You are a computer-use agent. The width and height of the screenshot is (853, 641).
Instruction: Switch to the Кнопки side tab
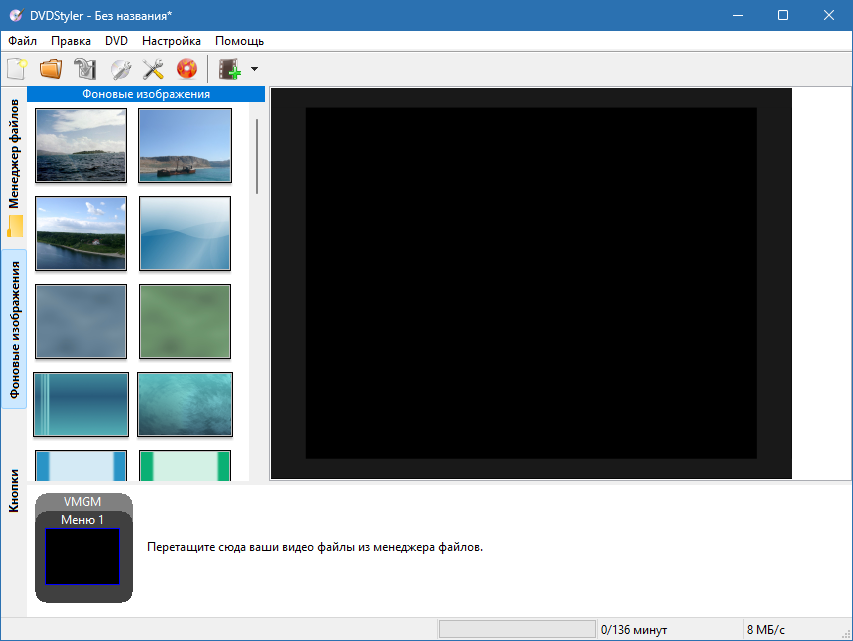click(14, 491)
